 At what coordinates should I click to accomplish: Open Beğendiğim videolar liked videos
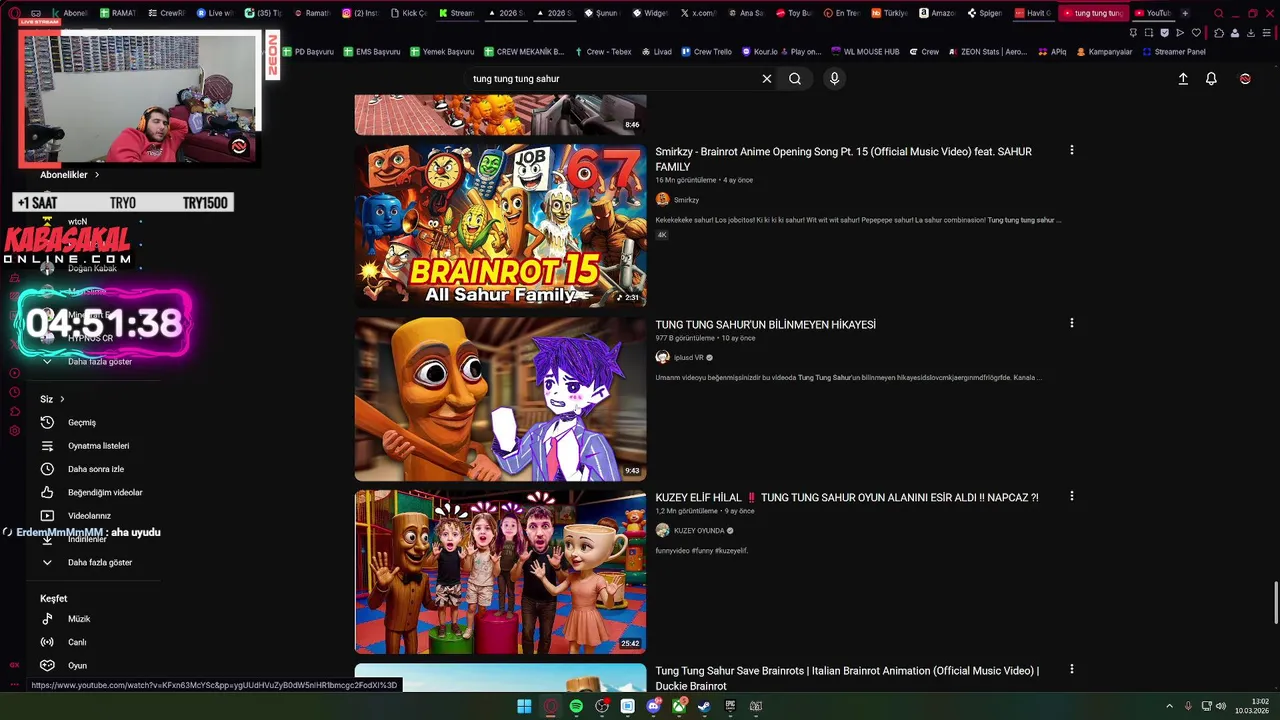(105, 492)
